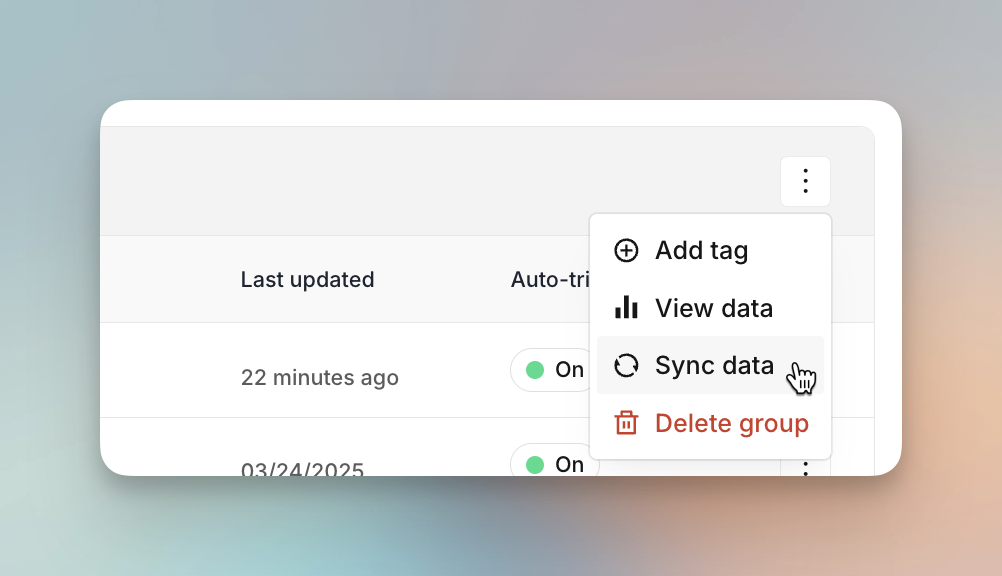This screenshot has width=1002, height=576.
Task: Choose the Delete group menu entry
Action: tap(710, 423)
